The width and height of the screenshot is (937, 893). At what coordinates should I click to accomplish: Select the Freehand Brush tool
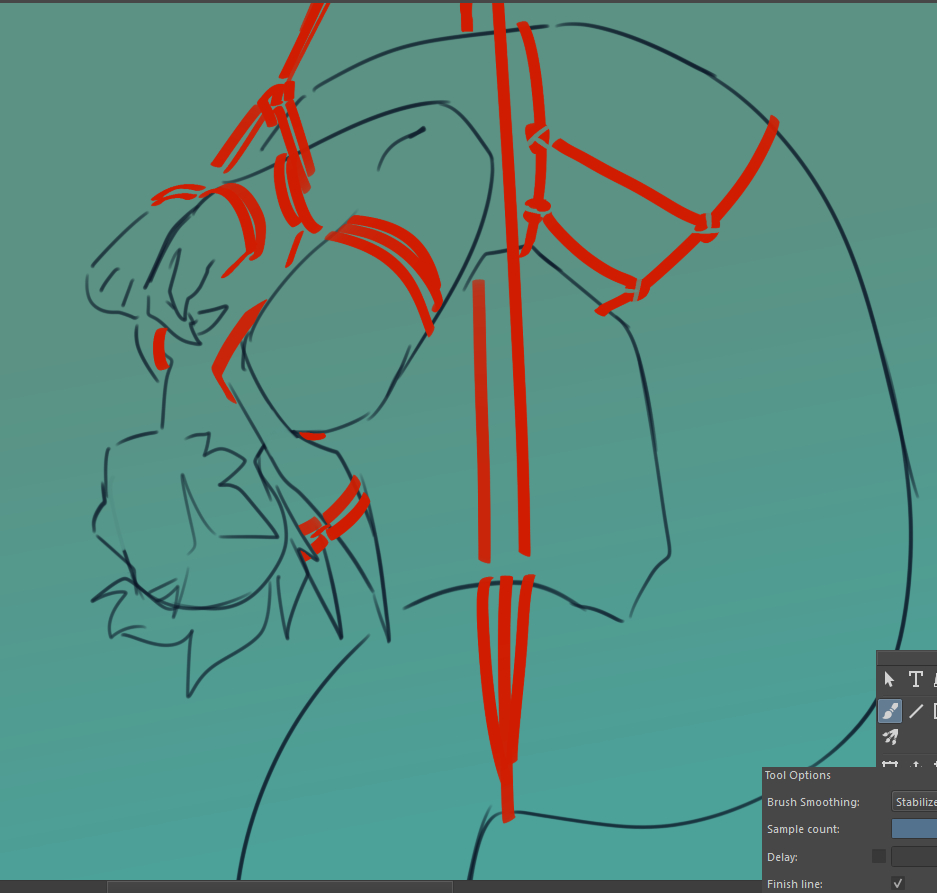[889, 711]
